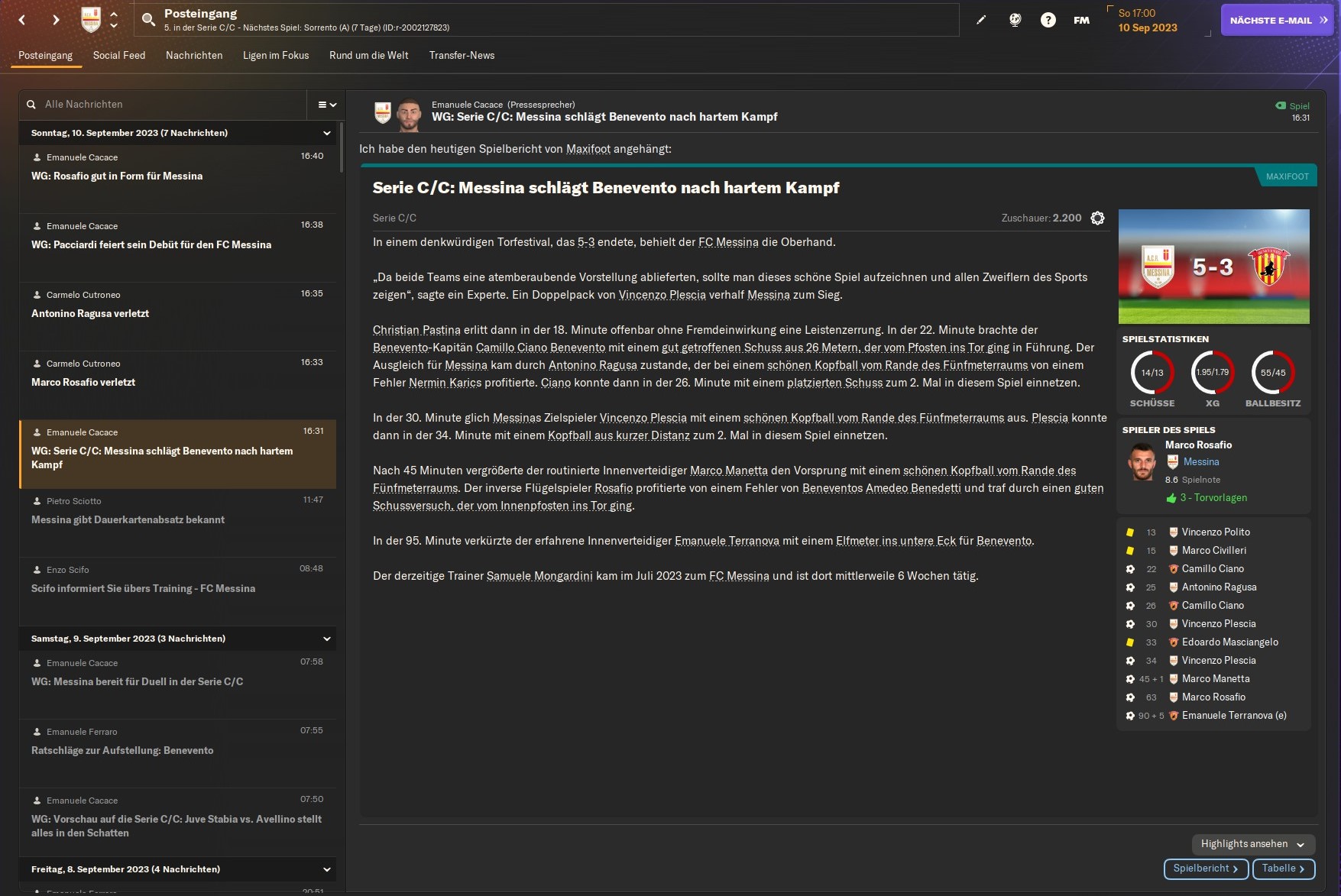Click Emanuele Cacace's portrait in message header
Screen dimensions: 1341x896
(410, 114)
